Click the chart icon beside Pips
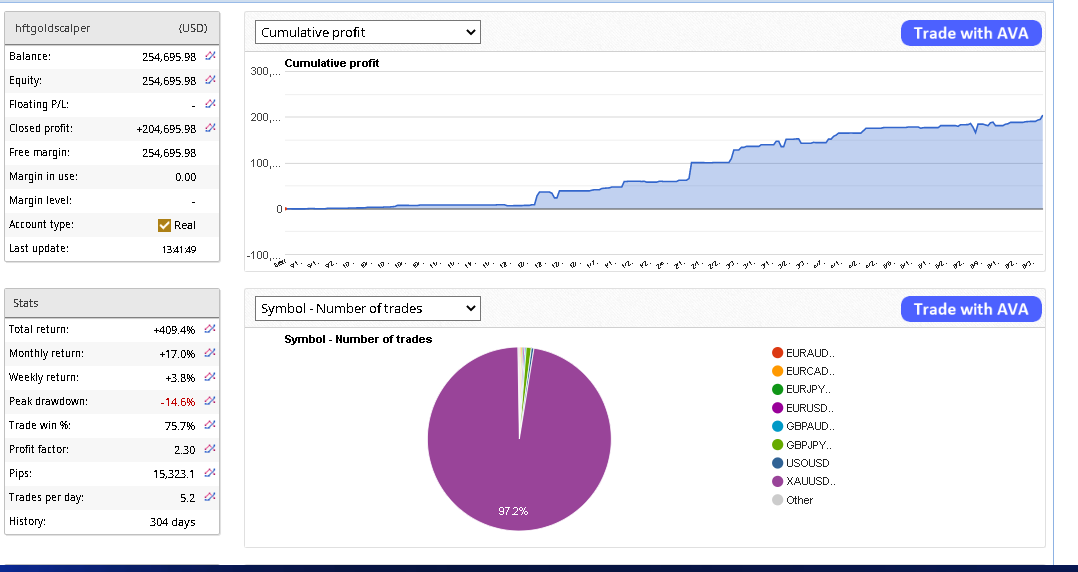This screenshot has width=1078, height=572. (210, 473)
